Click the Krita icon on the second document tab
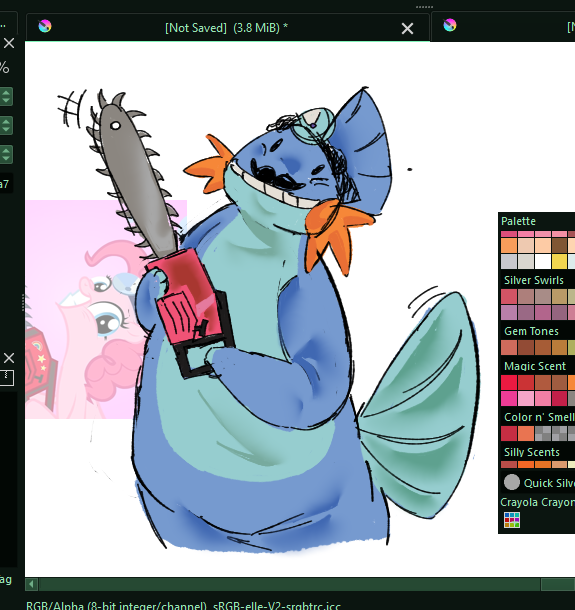Viewport: 575px width, 610px height. click(450, 25)
